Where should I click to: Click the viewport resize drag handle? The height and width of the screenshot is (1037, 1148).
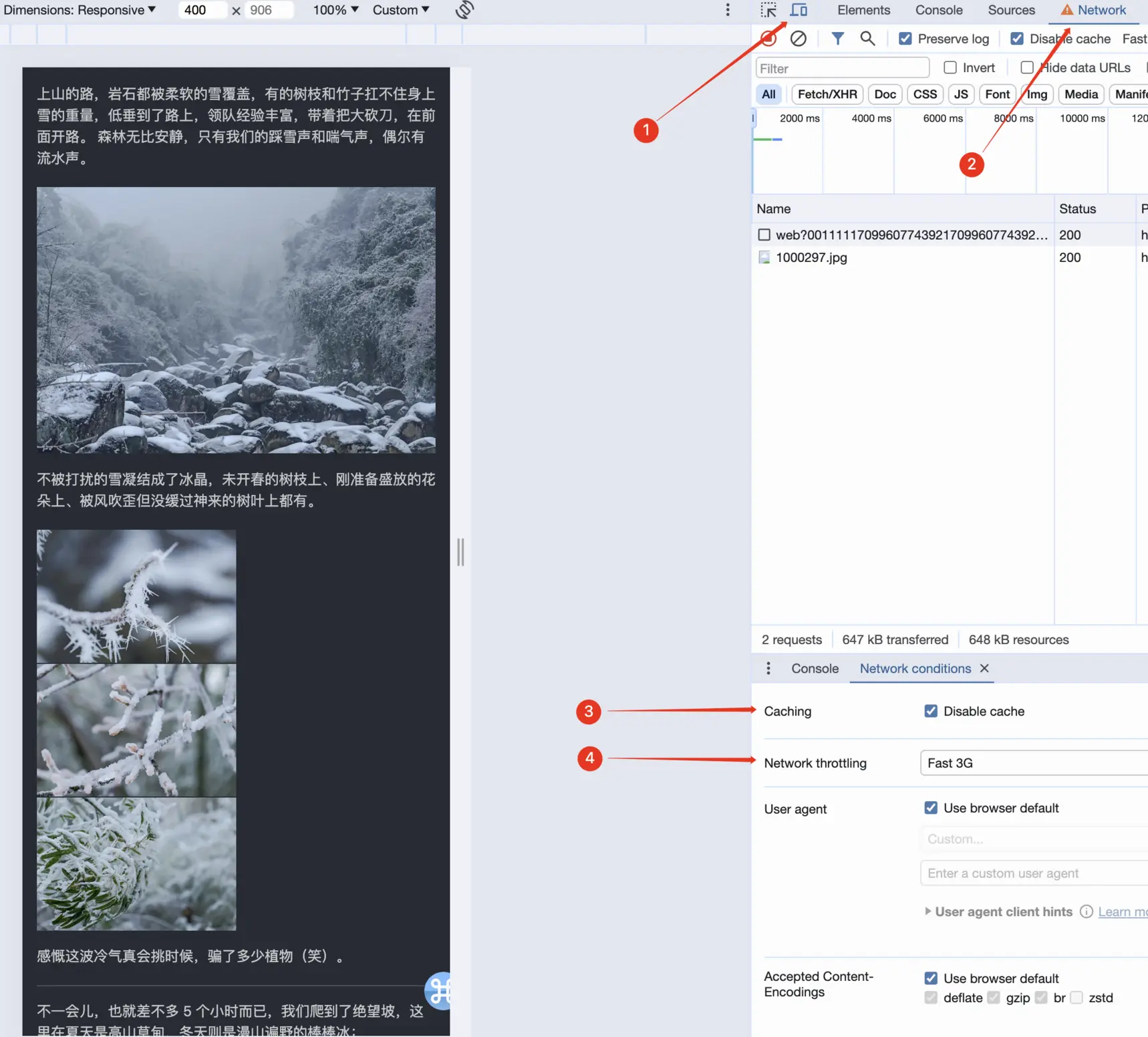click(x=460, y=552)
